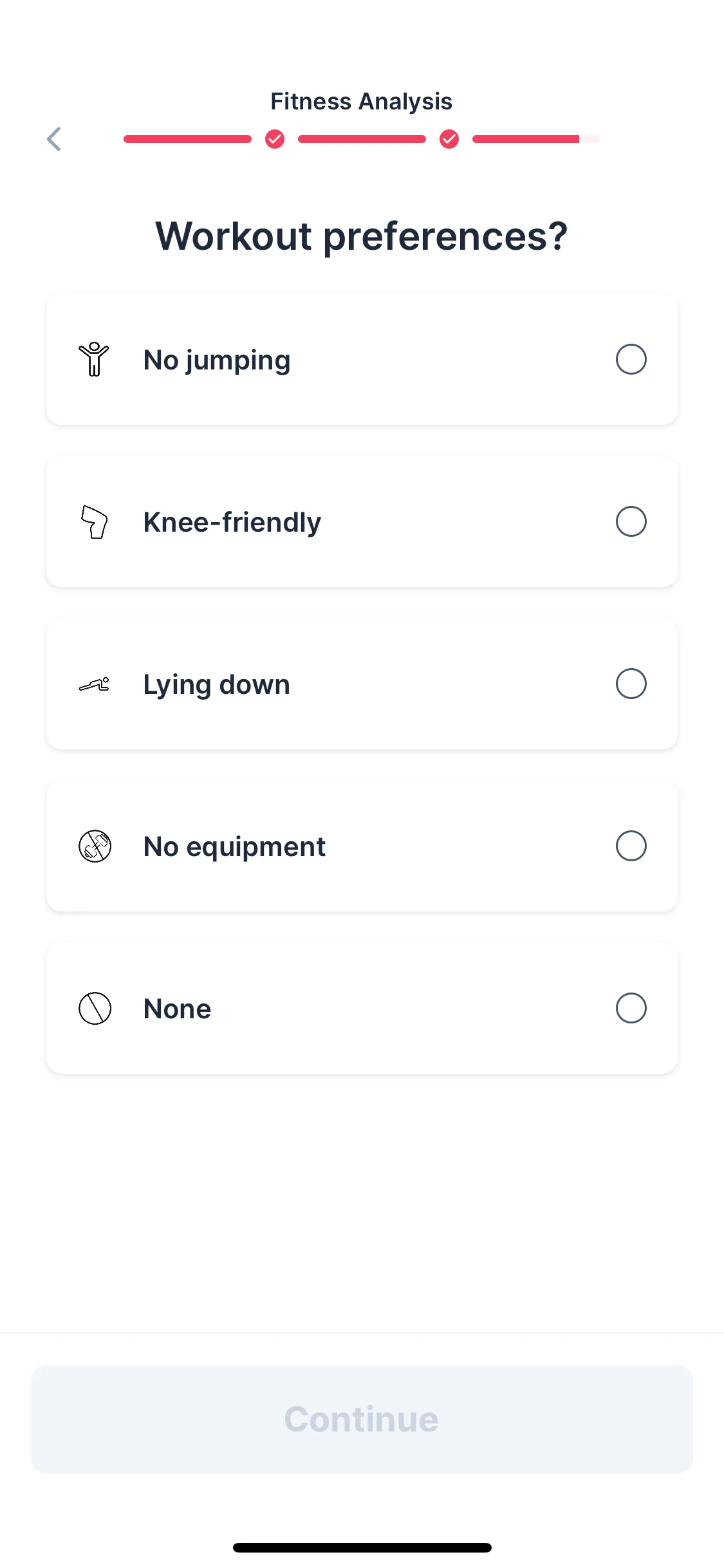Click the Fitness Analysis title

pos(362,102)
